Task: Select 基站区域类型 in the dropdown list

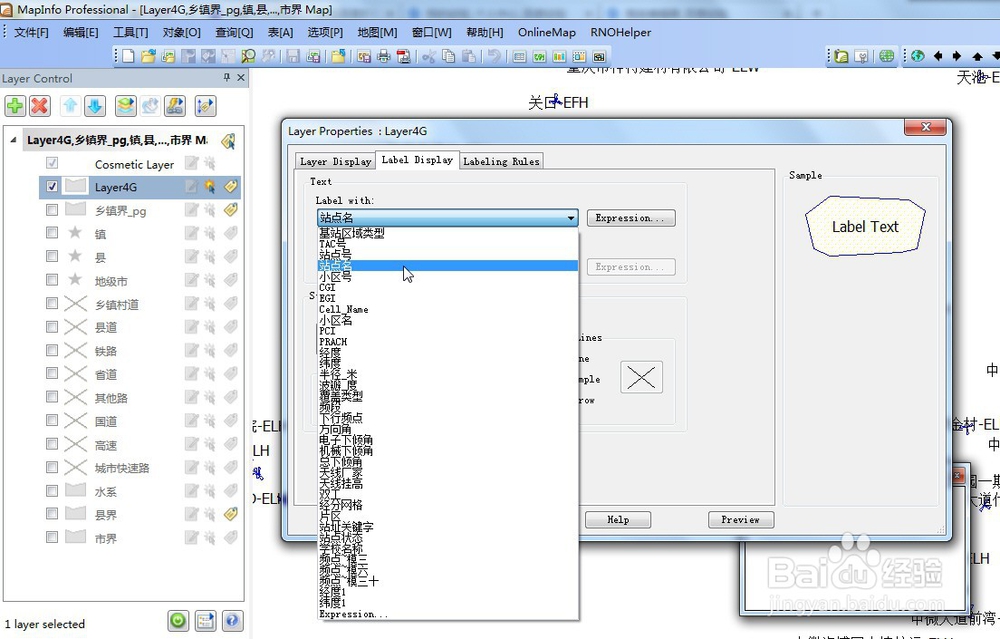Action: pyautogui.click(x=448, y=233)
